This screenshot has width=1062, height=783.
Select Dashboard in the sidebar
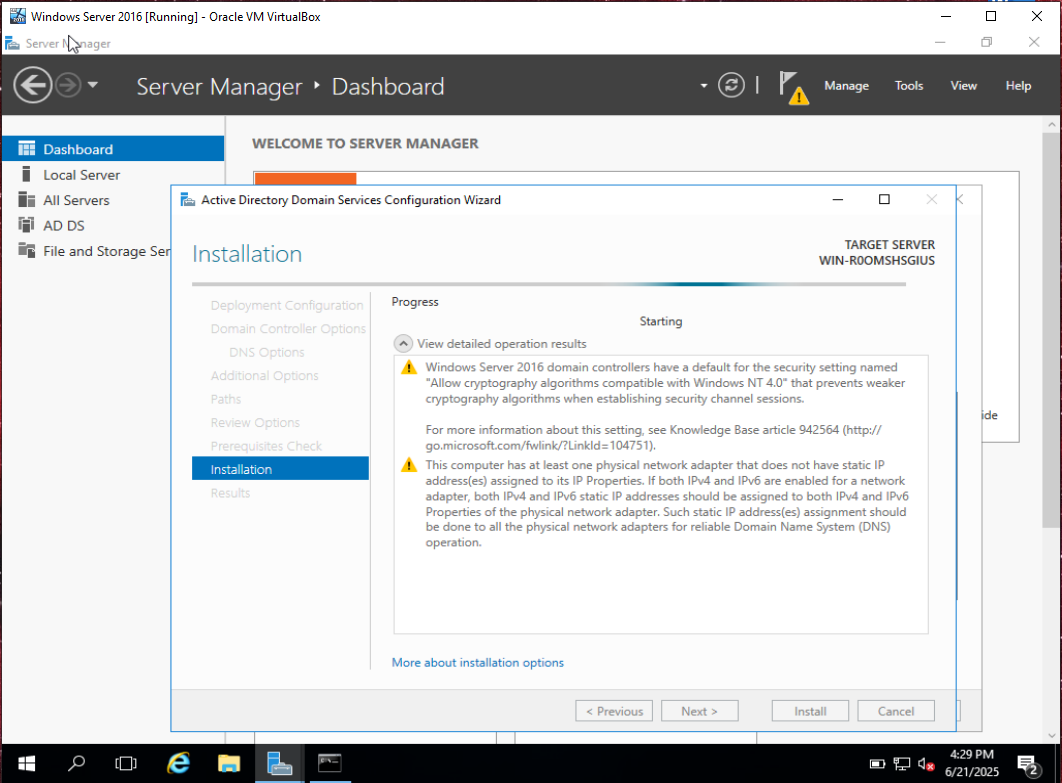pos(113,149)
